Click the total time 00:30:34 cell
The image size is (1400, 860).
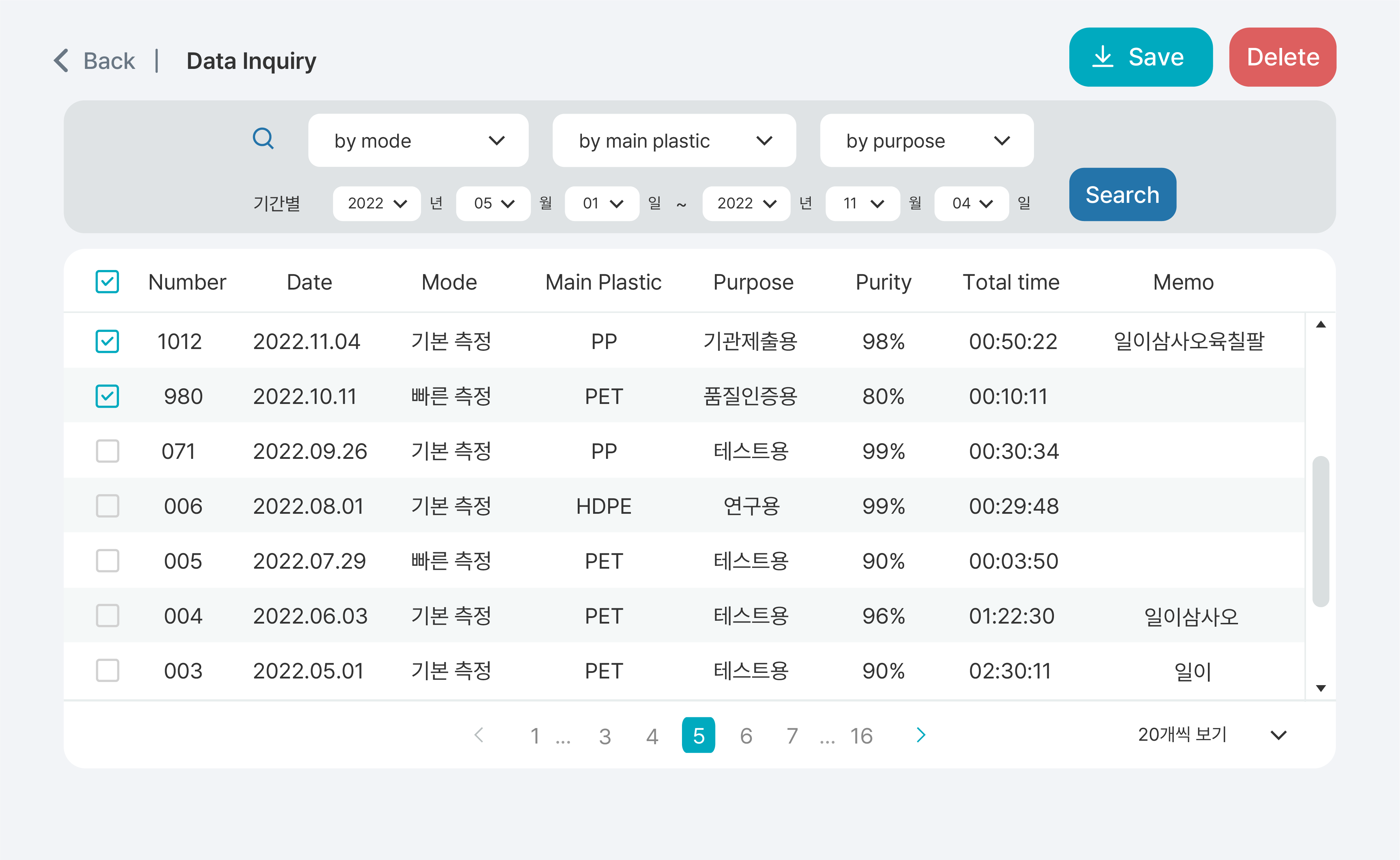pos(1014,451)
